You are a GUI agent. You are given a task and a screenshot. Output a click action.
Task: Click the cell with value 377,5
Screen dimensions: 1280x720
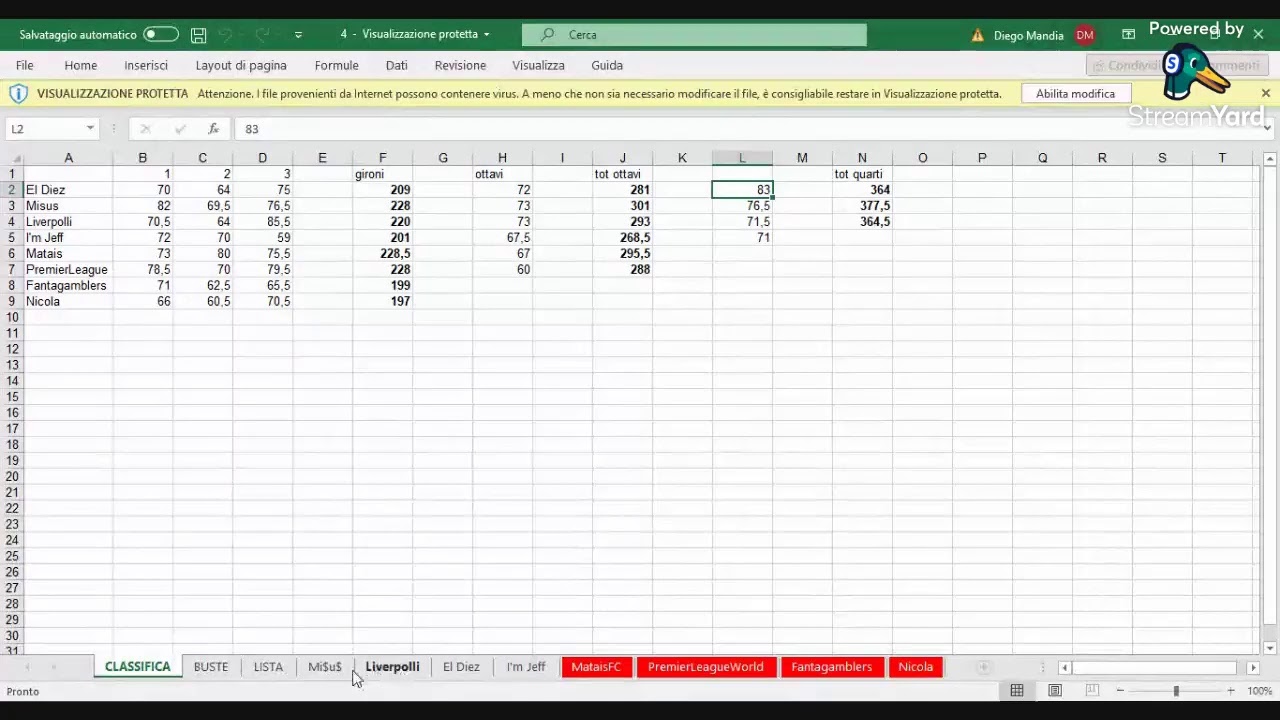(862, 206)
